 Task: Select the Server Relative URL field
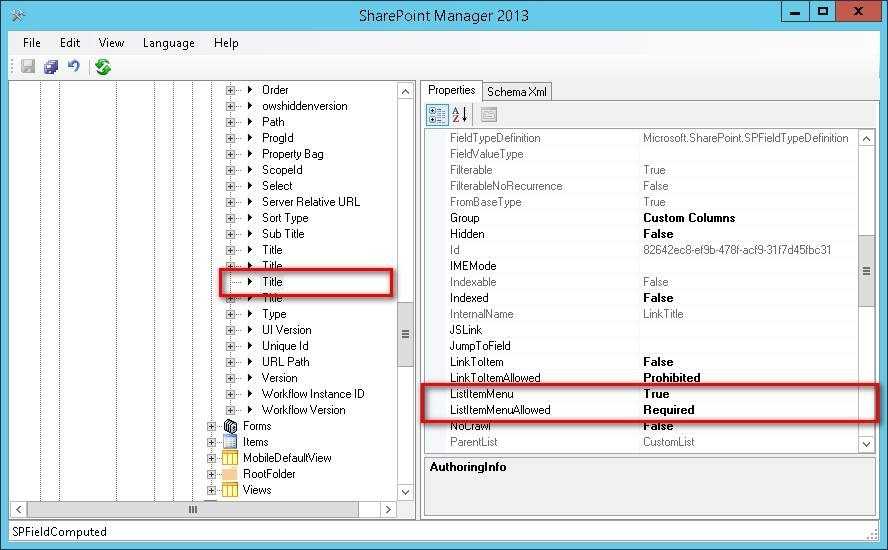click(311, 202)
